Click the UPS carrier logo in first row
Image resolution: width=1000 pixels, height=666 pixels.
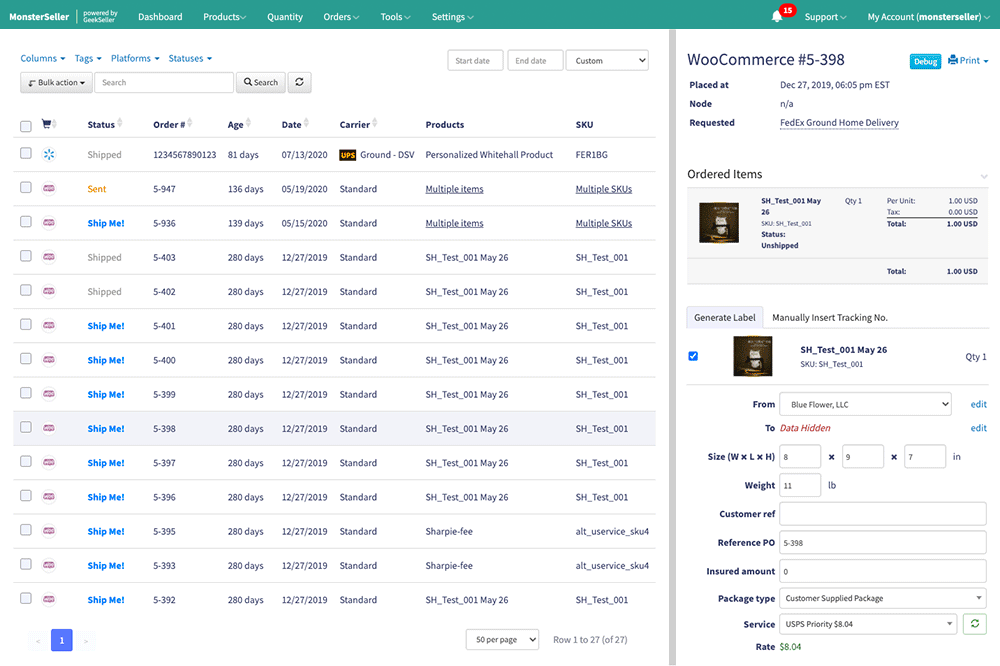pyautogui.click(x=348, y=155)
